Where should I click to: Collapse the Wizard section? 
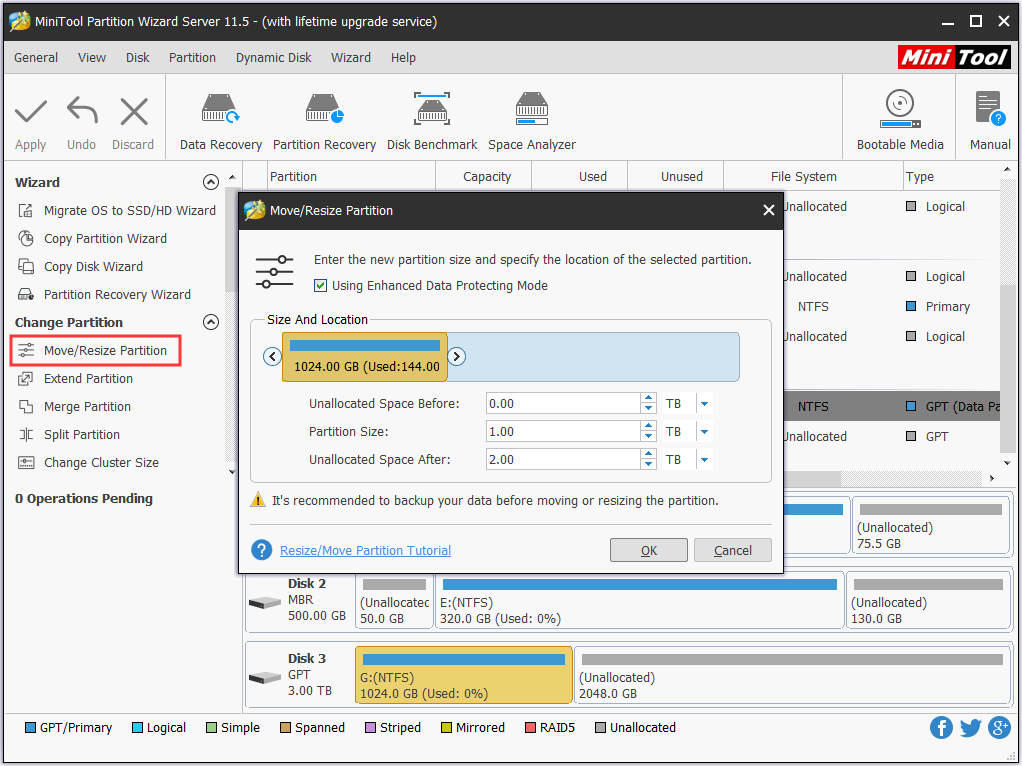point(211,182)
